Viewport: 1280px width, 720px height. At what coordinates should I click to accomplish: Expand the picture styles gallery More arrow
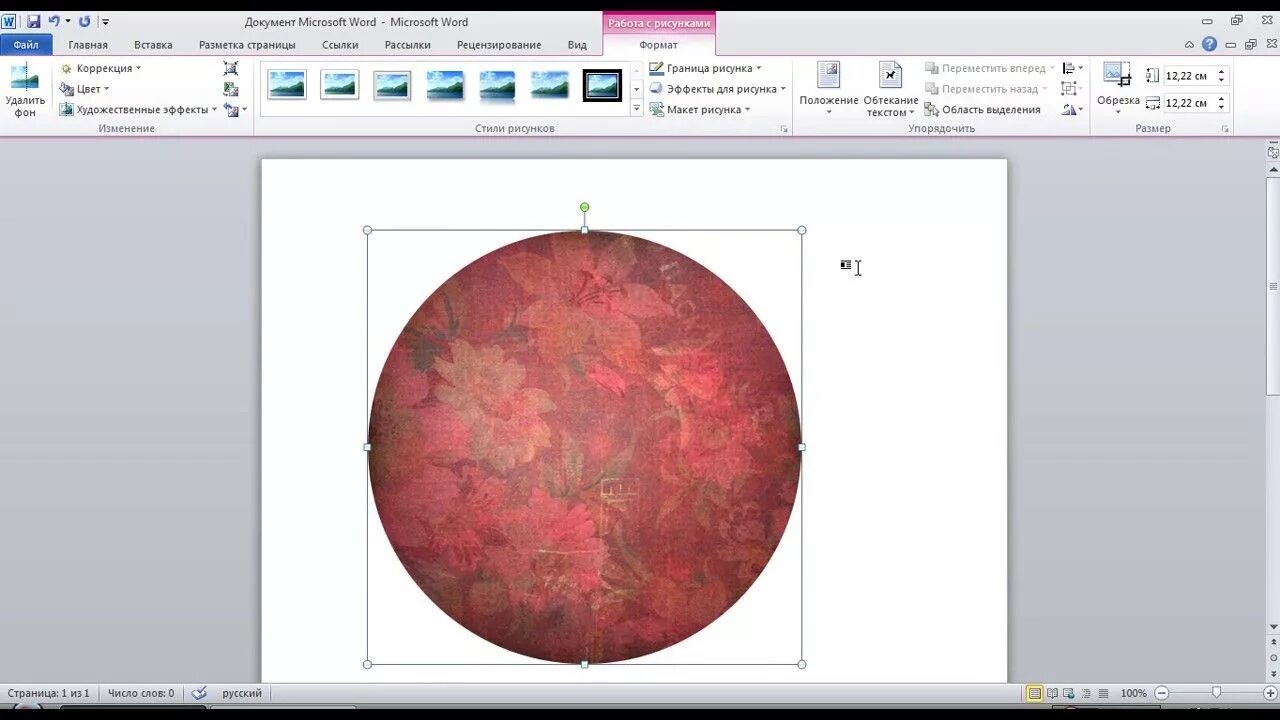pos(637,108)
